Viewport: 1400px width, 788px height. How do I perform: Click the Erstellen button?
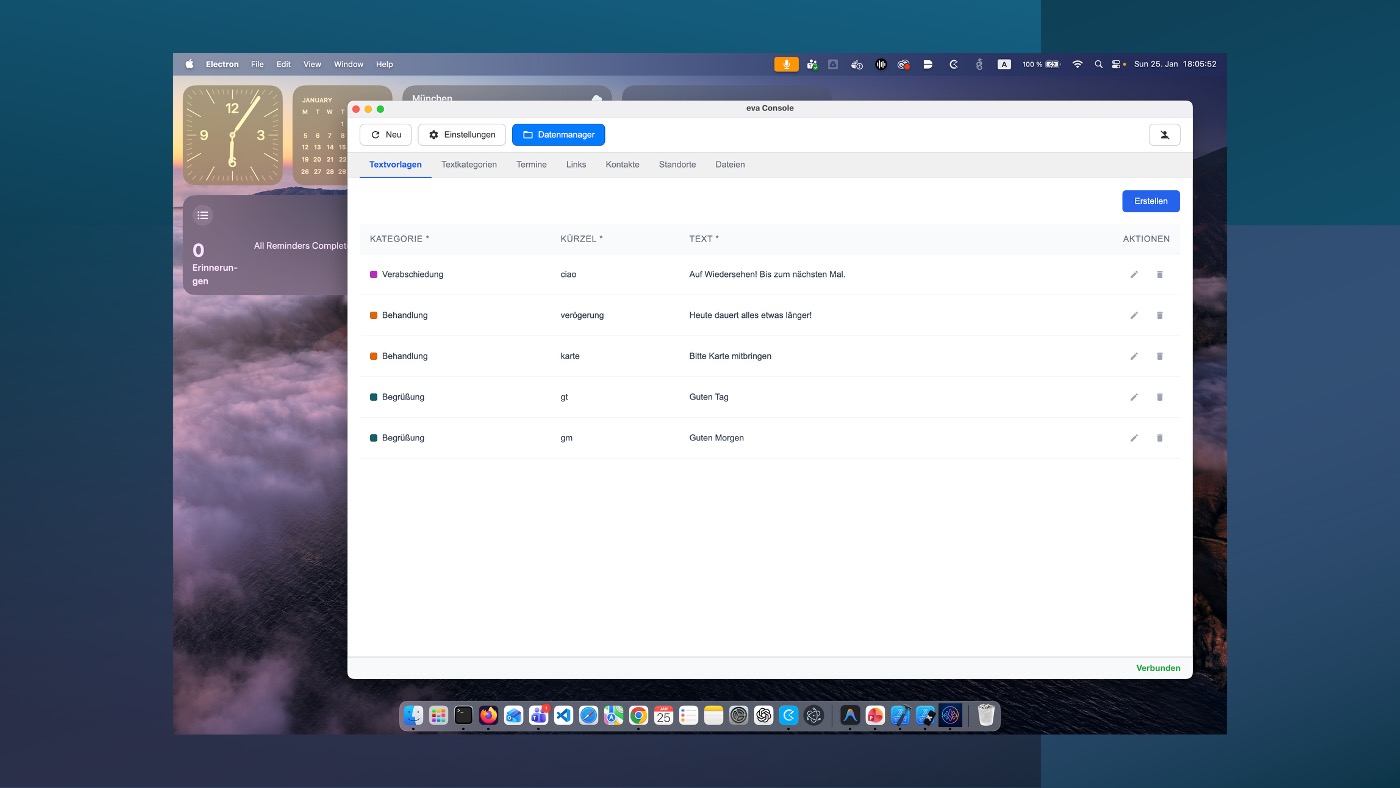(1150, 201)
